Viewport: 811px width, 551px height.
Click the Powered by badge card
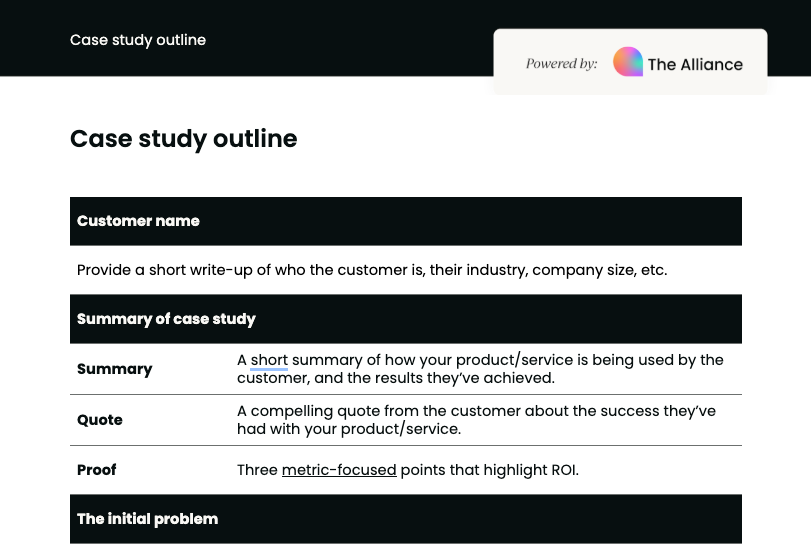click(630, 62)
